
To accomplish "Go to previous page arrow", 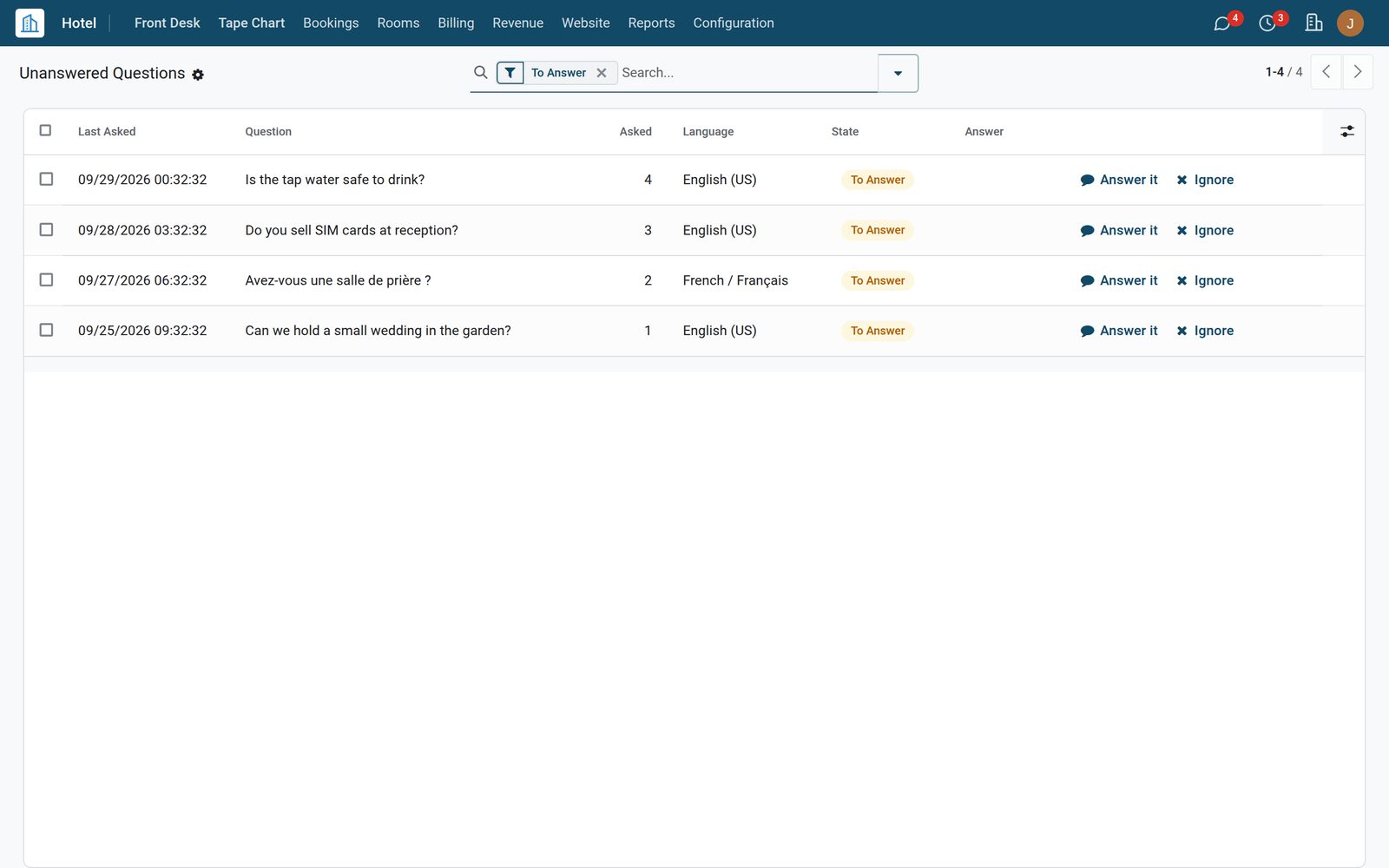I will click(1326, 72).
